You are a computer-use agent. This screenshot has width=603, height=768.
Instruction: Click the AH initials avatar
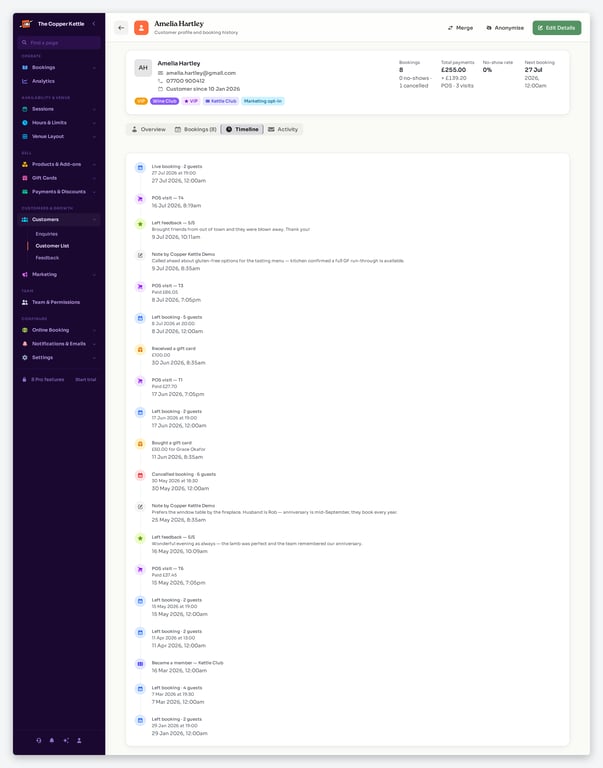click(143, 68)
